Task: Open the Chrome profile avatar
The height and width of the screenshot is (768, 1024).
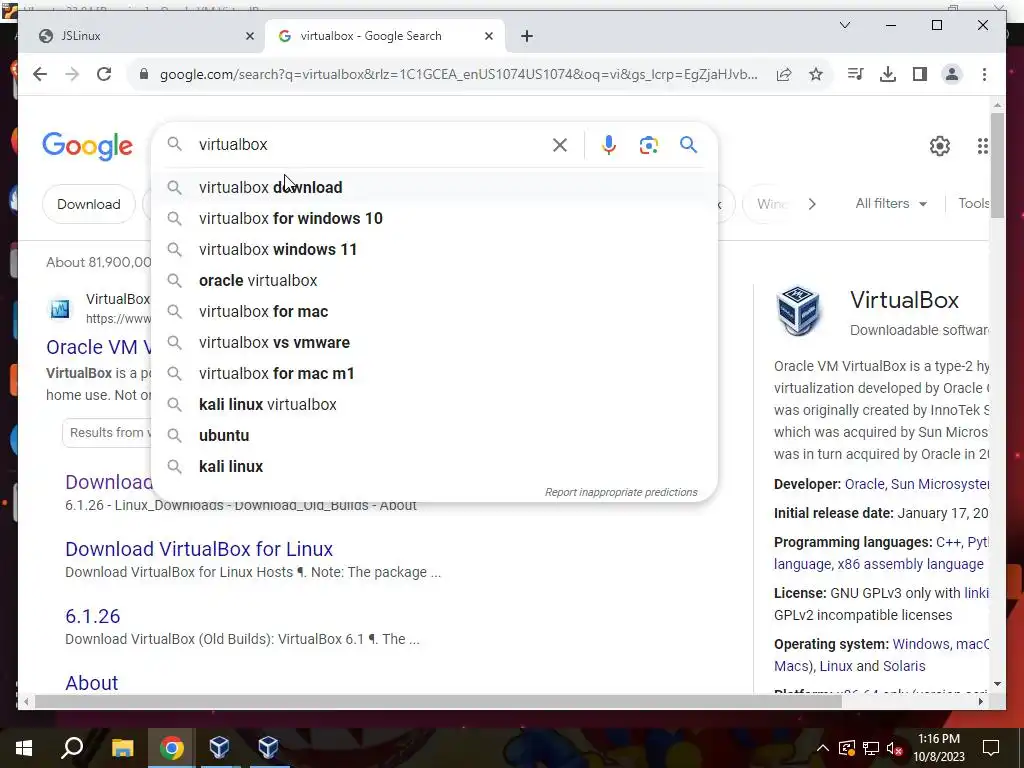Action: click(x=952, y=74)
